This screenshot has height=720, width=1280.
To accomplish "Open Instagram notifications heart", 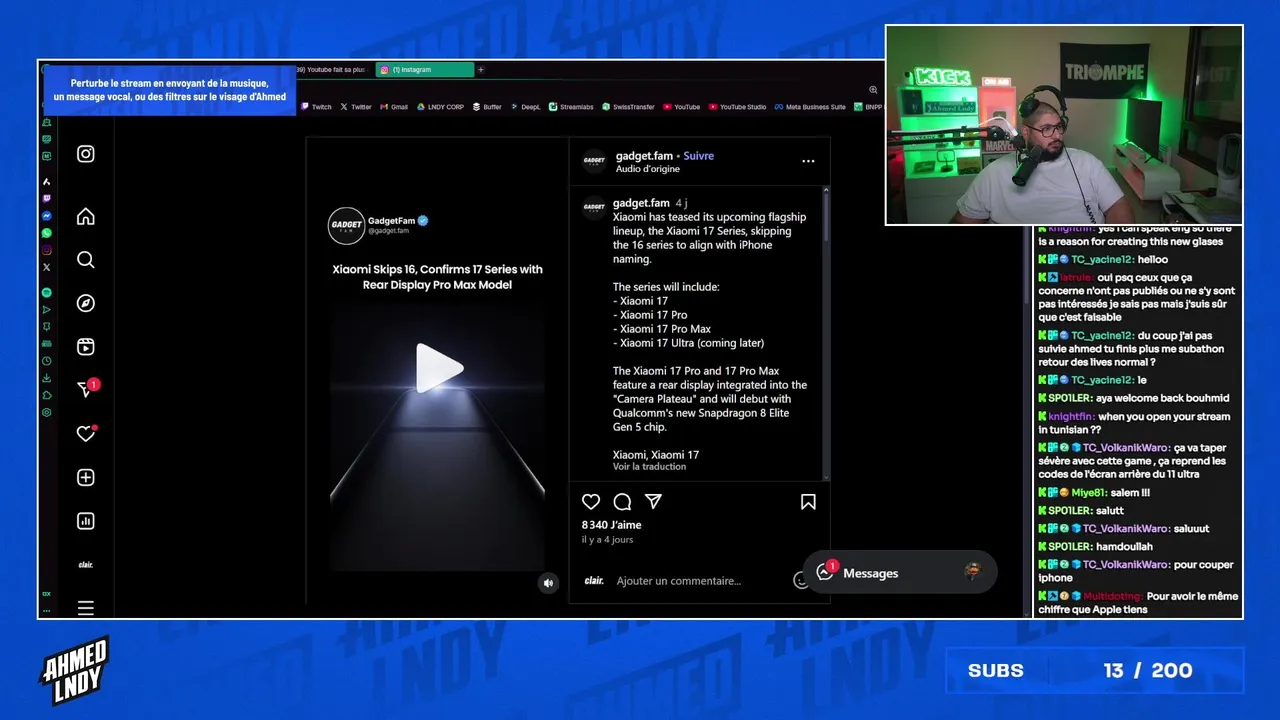I will (x=86, y=434).
